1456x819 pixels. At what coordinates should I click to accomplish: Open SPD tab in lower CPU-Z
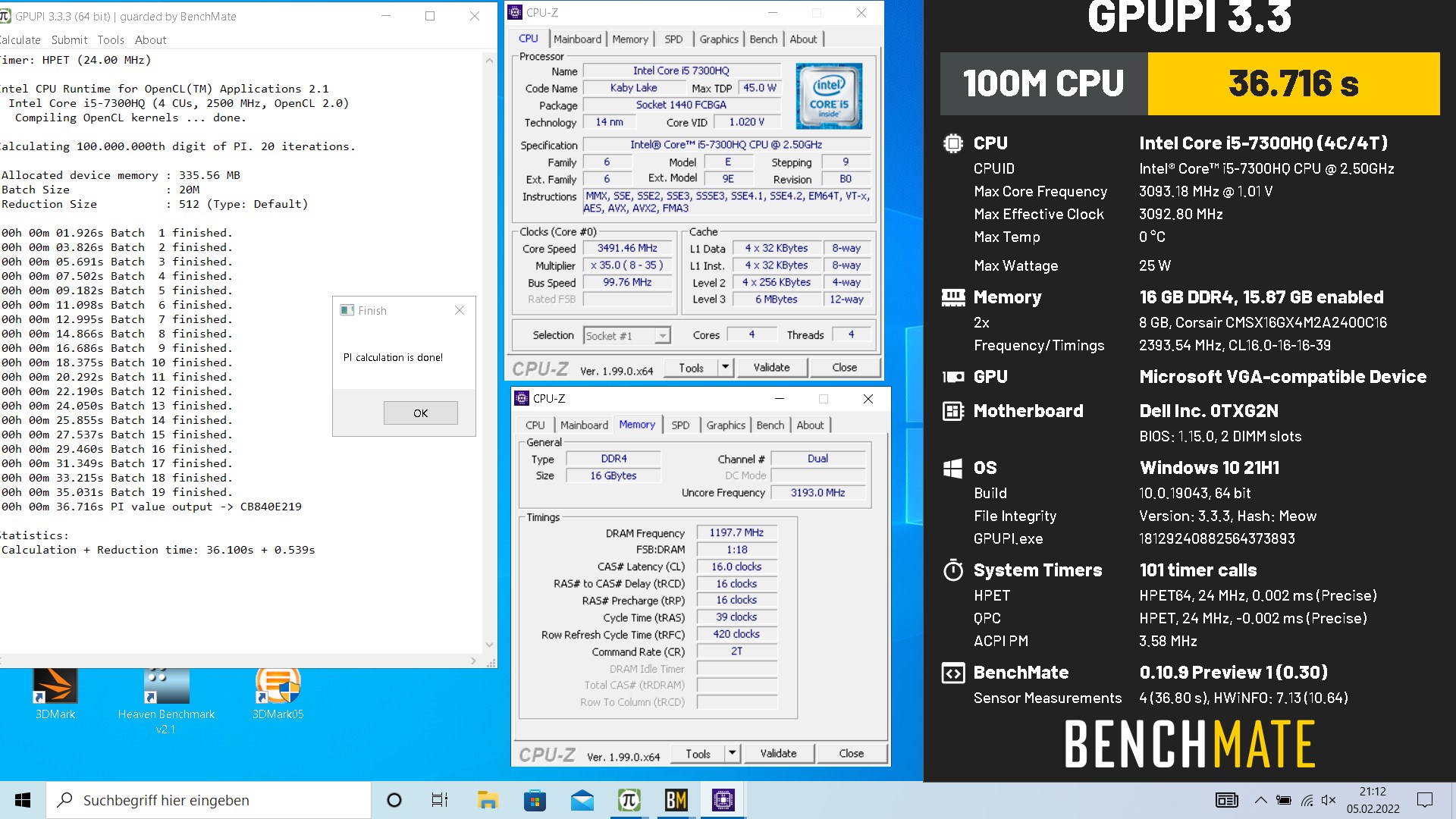(x=680, y=425)
